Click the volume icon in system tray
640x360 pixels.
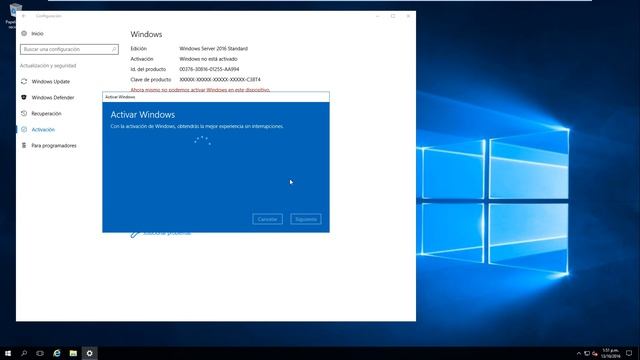pos(595,353)
